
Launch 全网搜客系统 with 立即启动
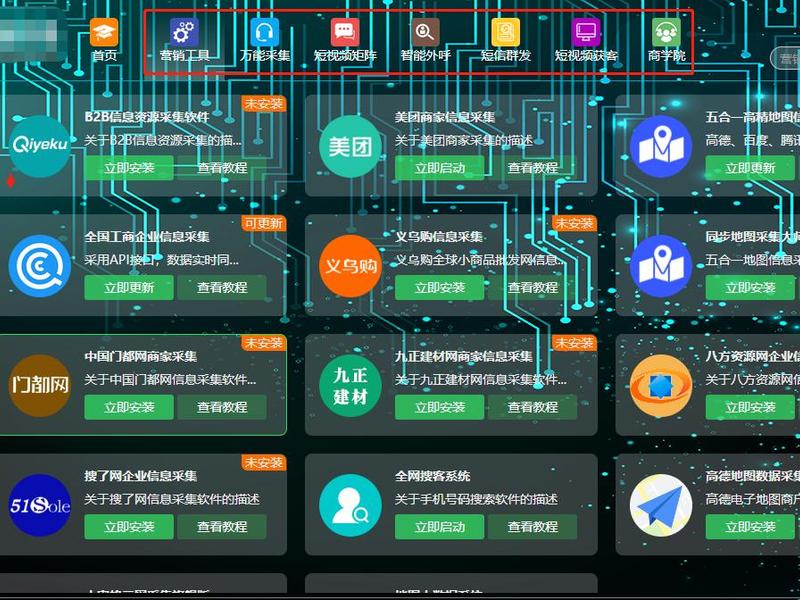[440, 527]
